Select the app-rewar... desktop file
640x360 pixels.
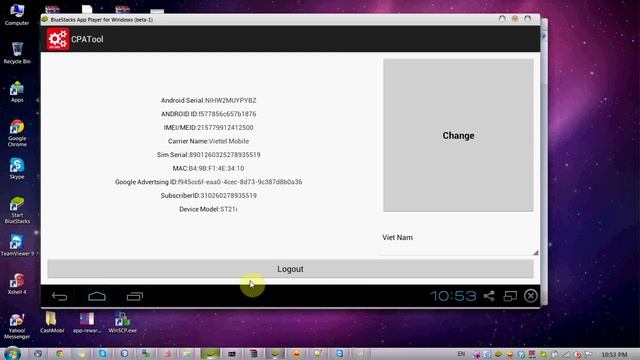(87, 322)
